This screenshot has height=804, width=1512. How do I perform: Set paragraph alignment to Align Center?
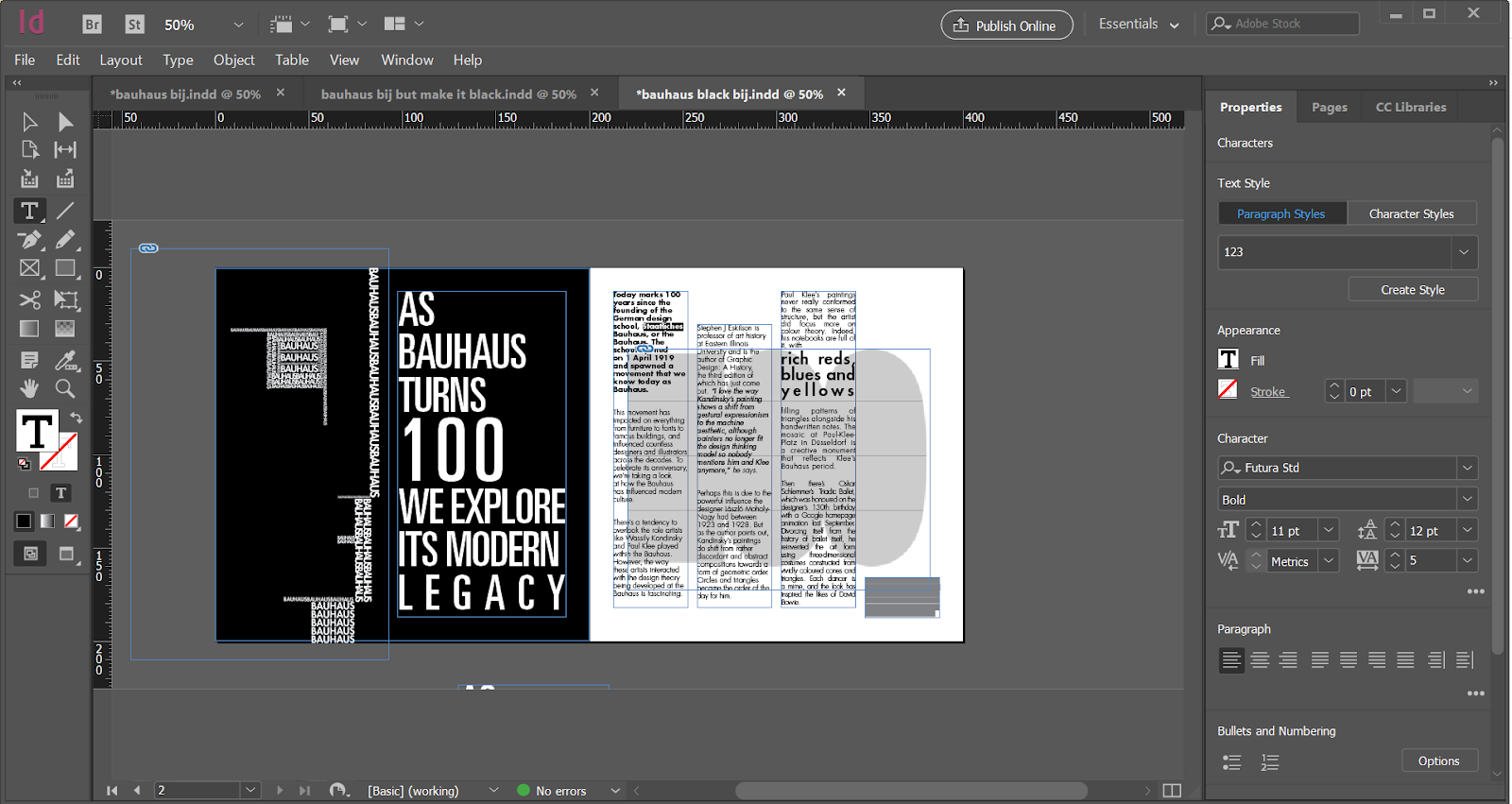click(1260, 660)
